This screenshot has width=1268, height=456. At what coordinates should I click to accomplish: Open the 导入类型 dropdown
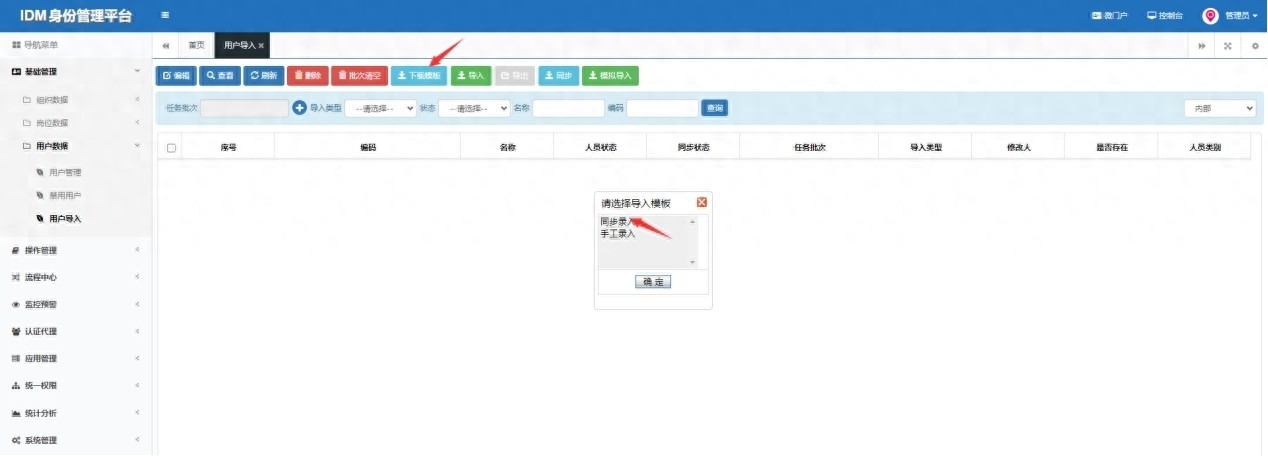pos(380,108)
